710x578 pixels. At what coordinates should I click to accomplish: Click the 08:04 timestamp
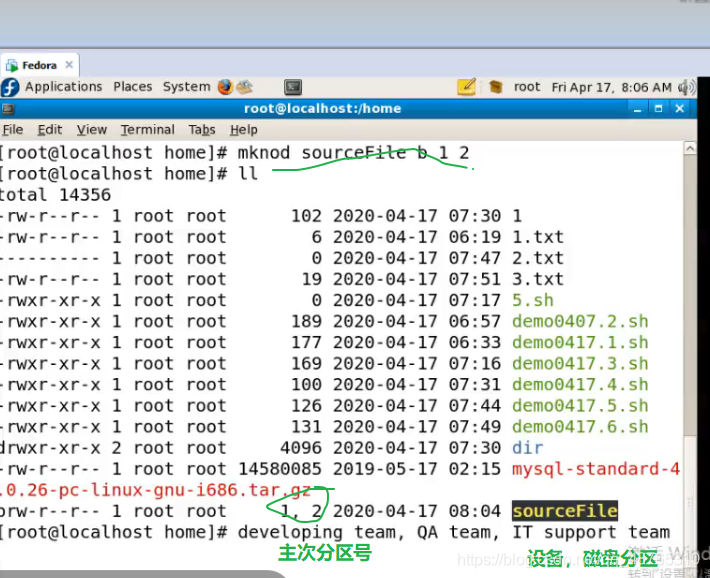pos(475,511)
